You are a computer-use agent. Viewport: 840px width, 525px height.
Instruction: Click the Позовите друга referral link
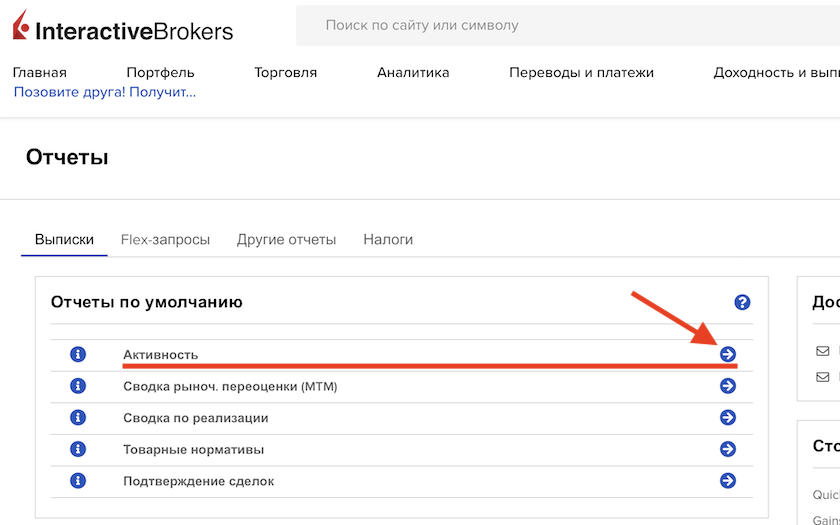click(104, 92)
